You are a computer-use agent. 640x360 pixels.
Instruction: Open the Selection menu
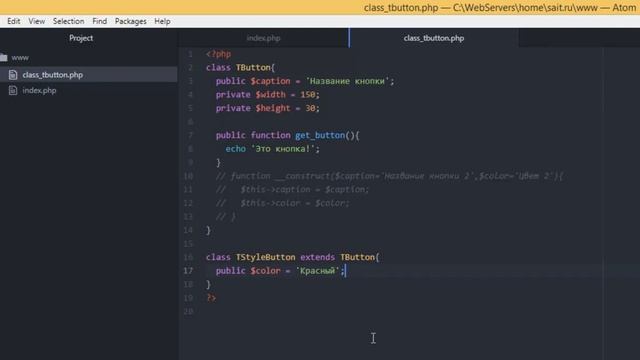[69, 21]
